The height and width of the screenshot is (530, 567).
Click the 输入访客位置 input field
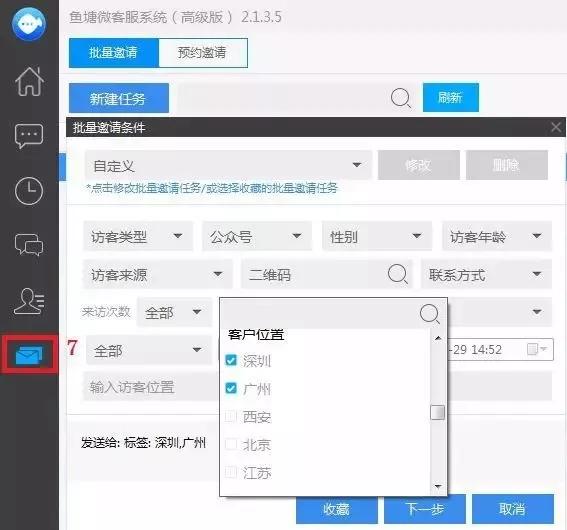[150, 387]
